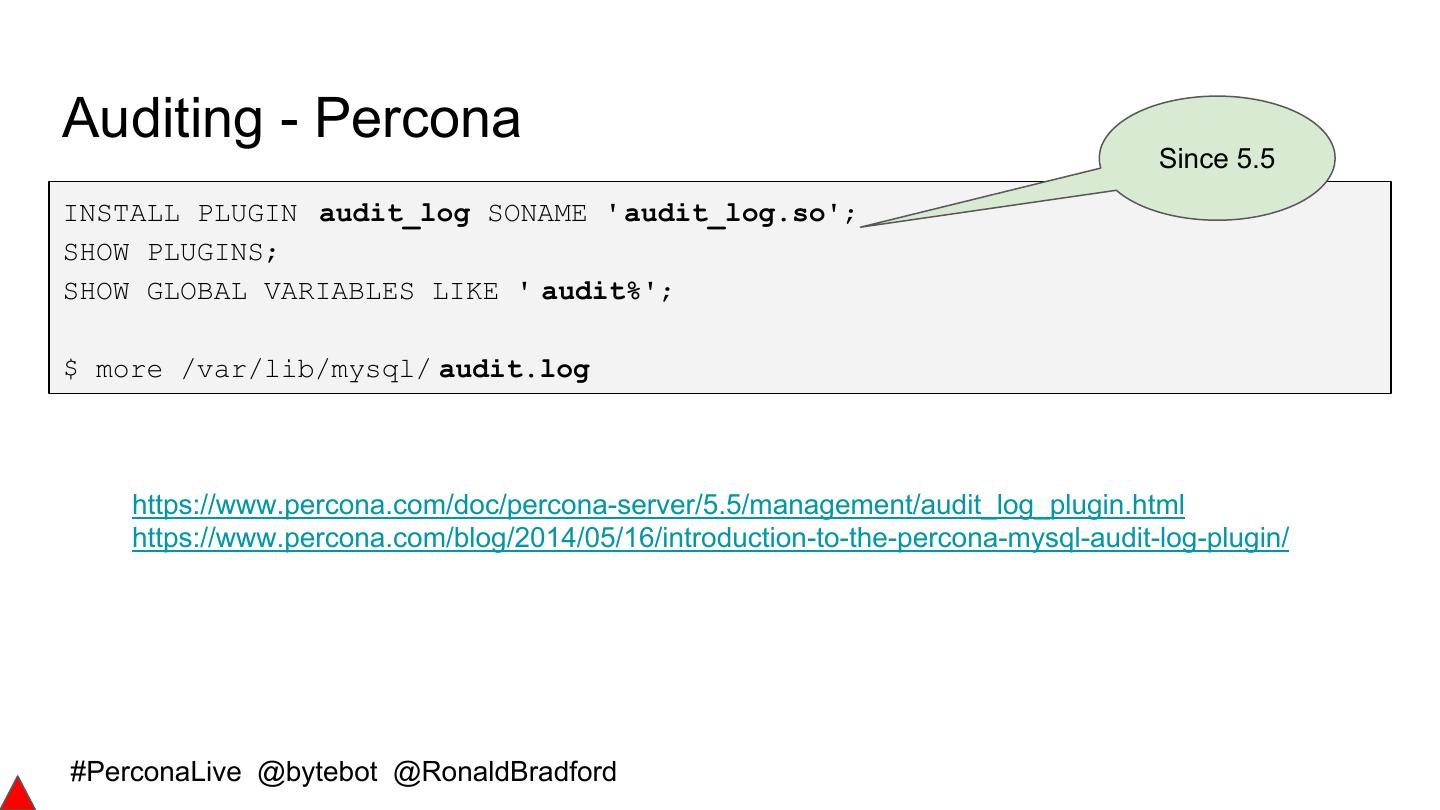Viewport: 1440px width, 810px height.
Task: Click the red triangle icon in the corner
Action: [17, 794]
